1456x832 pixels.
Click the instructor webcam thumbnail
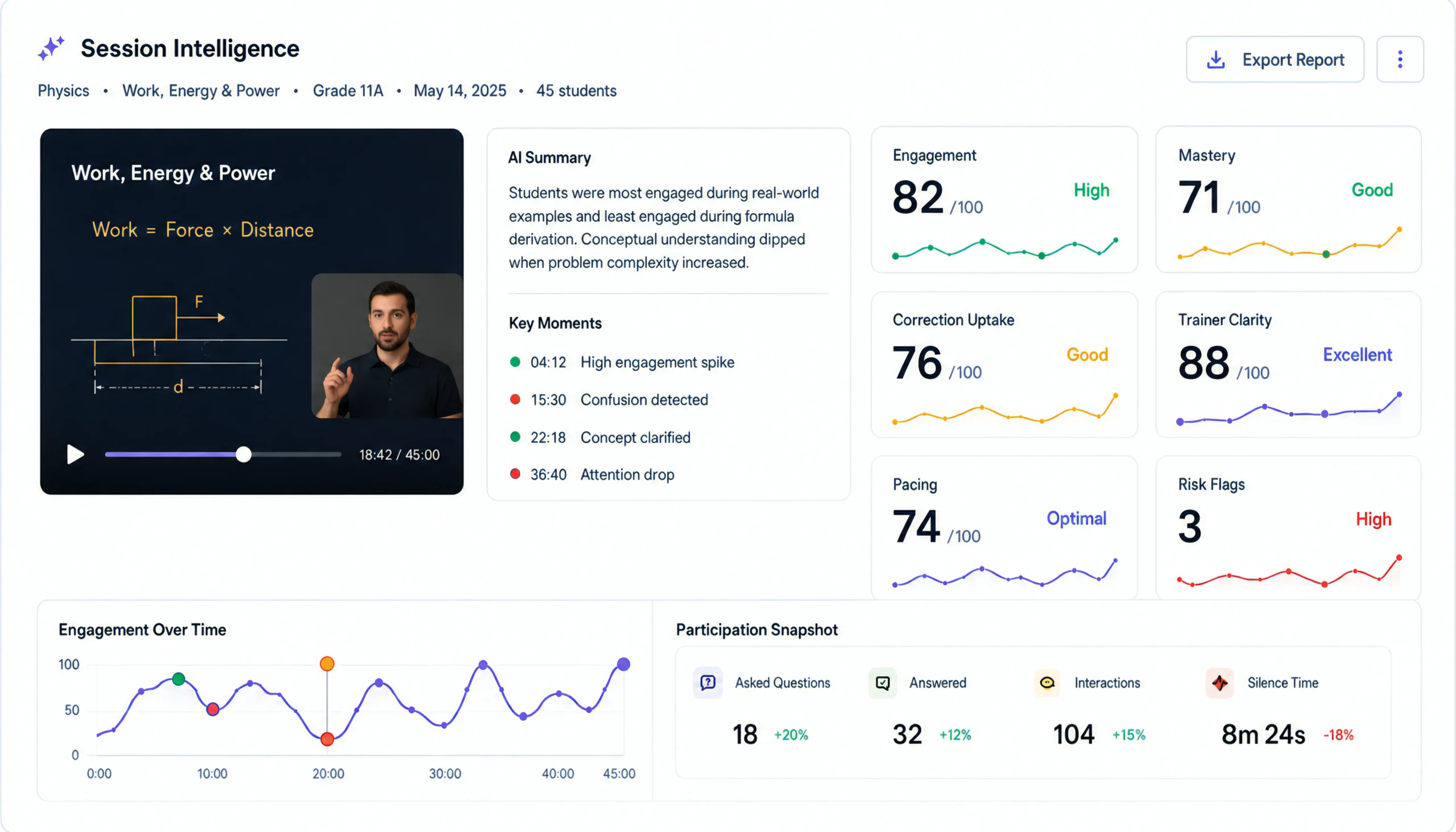387,346
